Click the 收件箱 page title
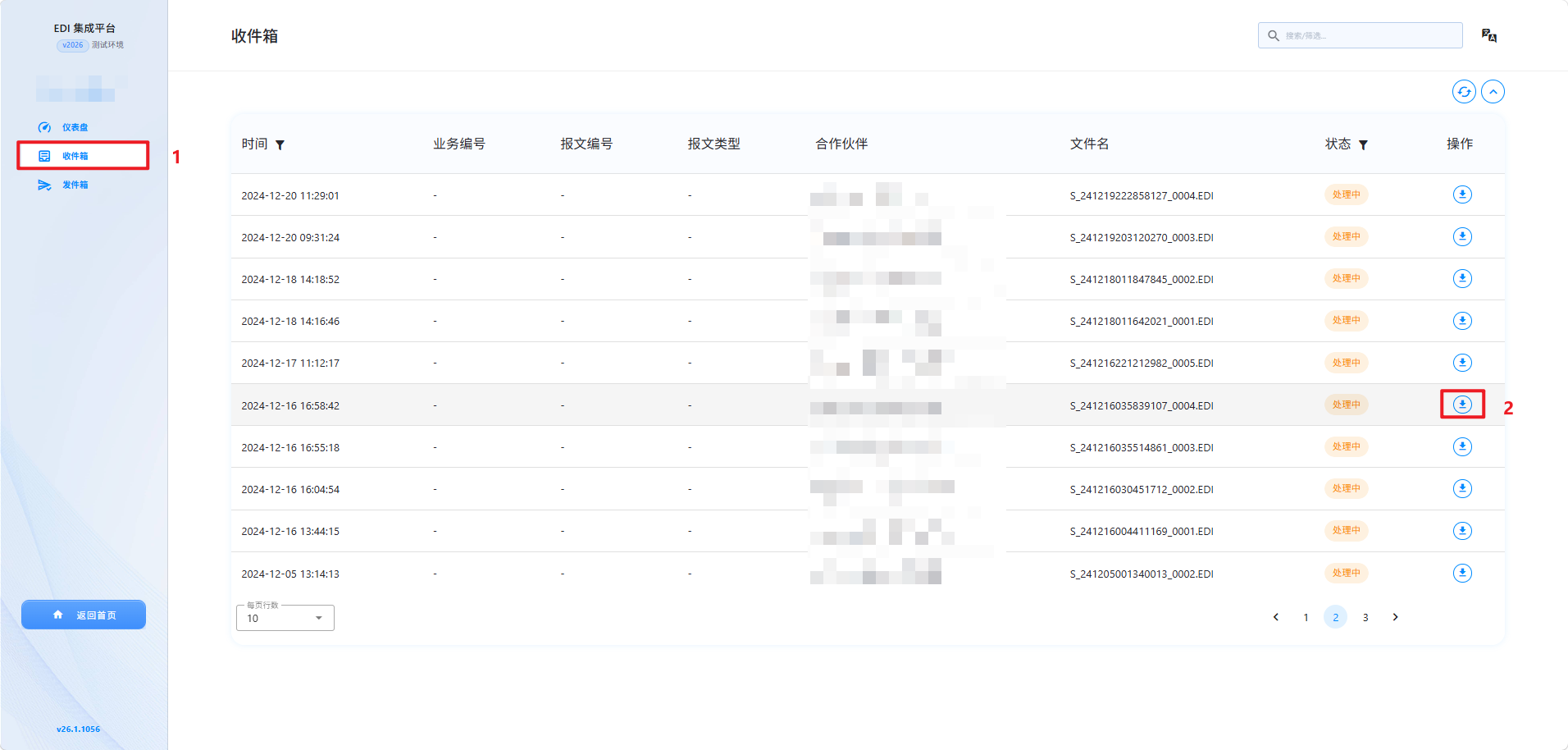The height and width of the screenshot is (750, 1568). point(254,36)
